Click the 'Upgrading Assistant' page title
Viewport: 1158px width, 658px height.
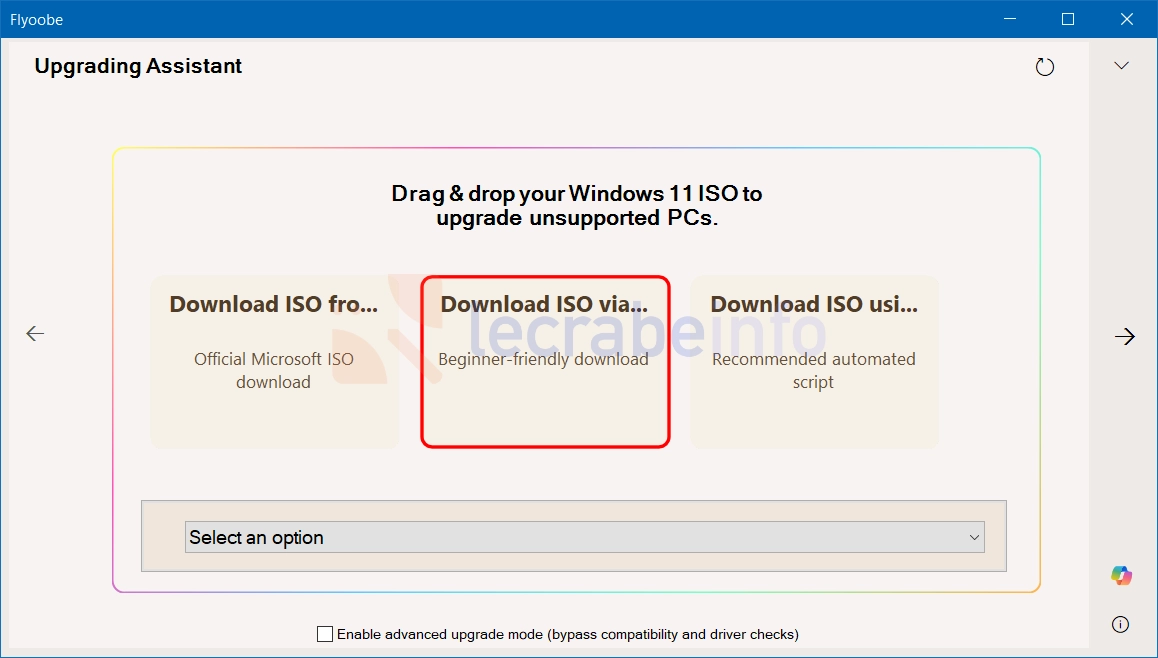138,66
